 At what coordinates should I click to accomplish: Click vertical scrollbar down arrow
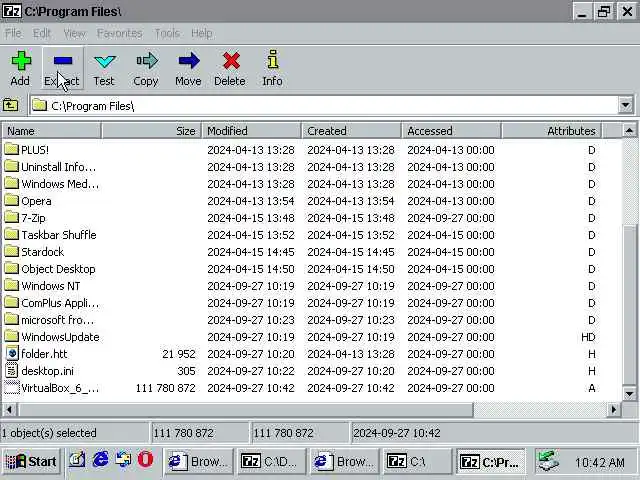click(629, 393)
